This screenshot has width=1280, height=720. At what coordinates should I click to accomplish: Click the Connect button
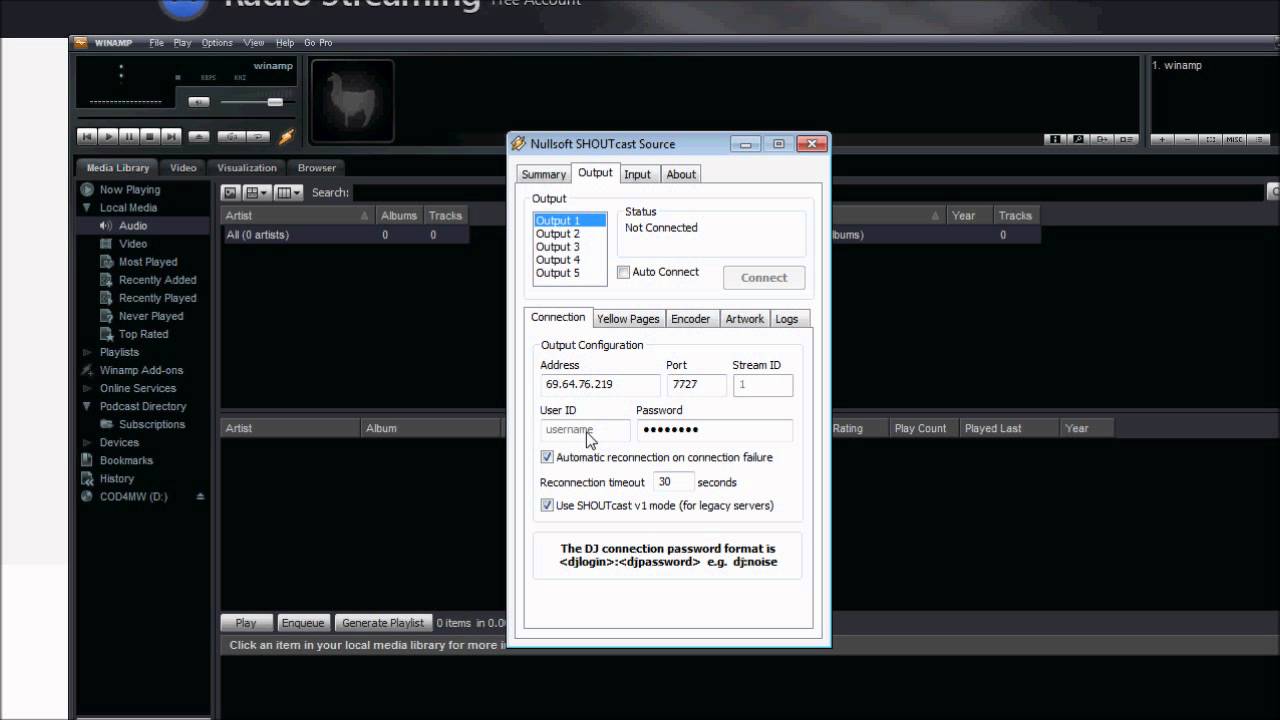[764, 278]
